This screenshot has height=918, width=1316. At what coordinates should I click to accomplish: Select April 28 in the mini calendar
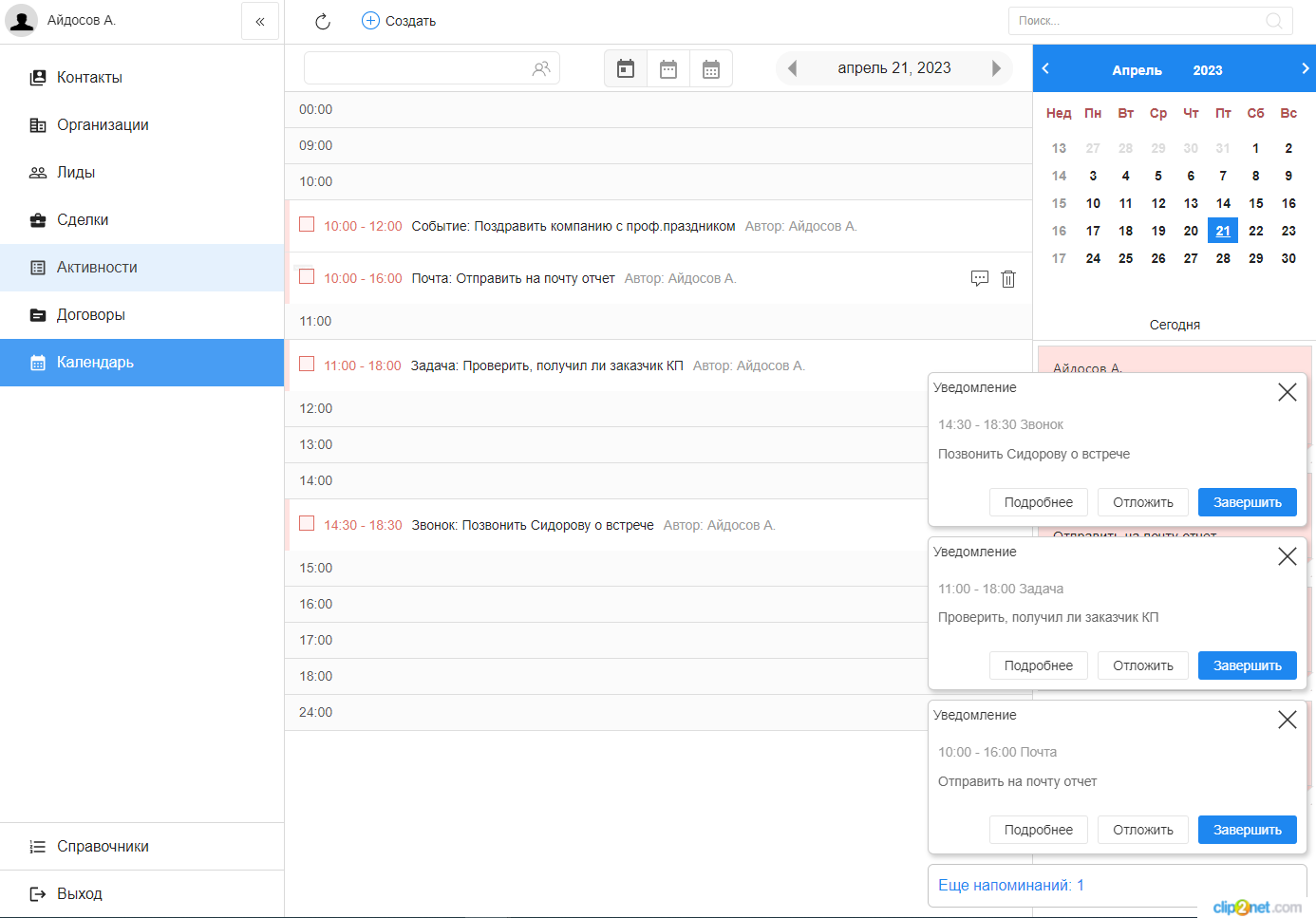[1223, 258]
